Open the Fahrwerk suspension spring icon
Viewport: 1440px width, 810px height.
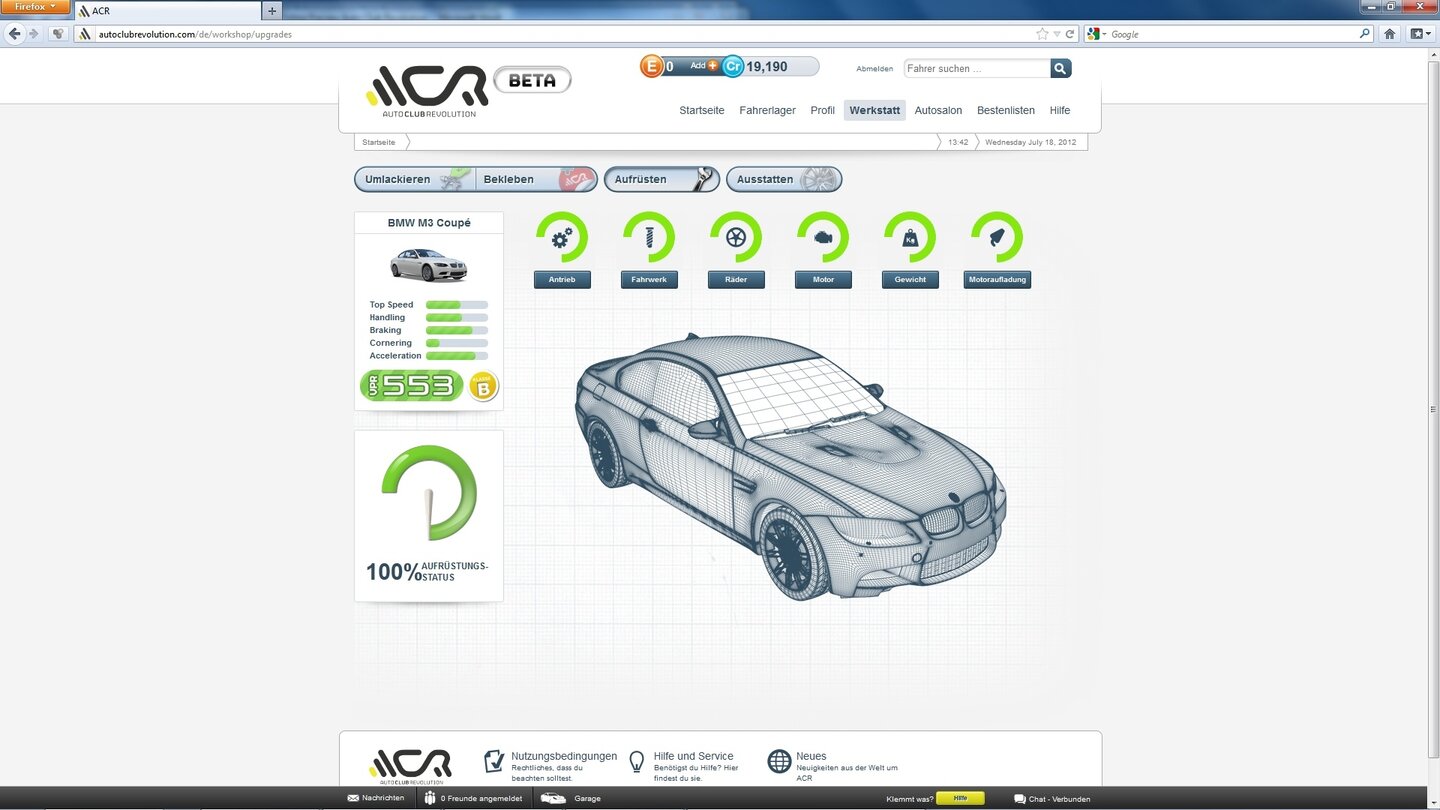coord(649,238)
